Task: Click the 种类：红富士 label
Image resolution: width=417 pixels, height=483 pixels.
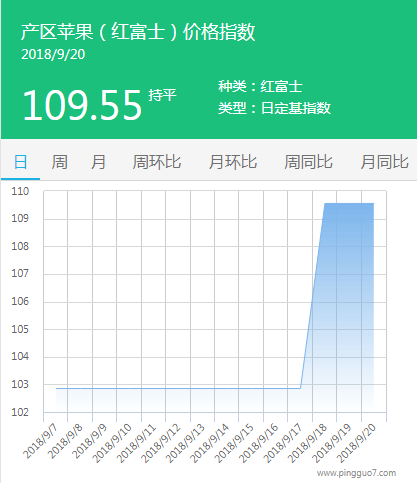Action: click(x=260, y=87)
